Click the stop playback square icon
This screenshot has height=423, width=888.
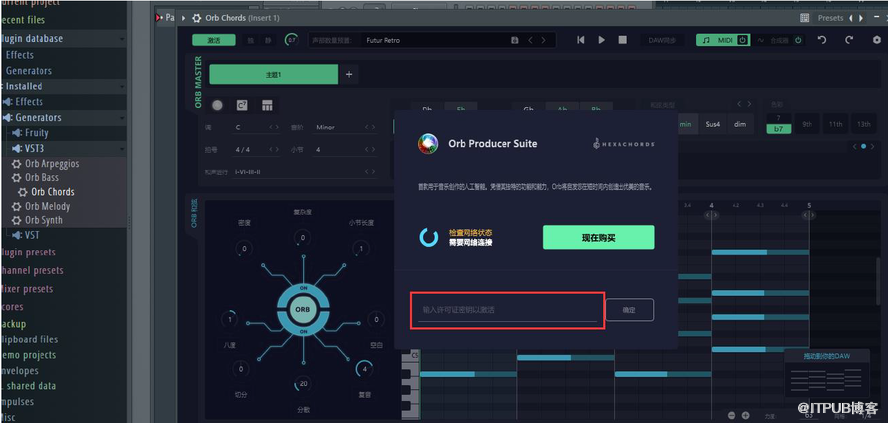623,40
